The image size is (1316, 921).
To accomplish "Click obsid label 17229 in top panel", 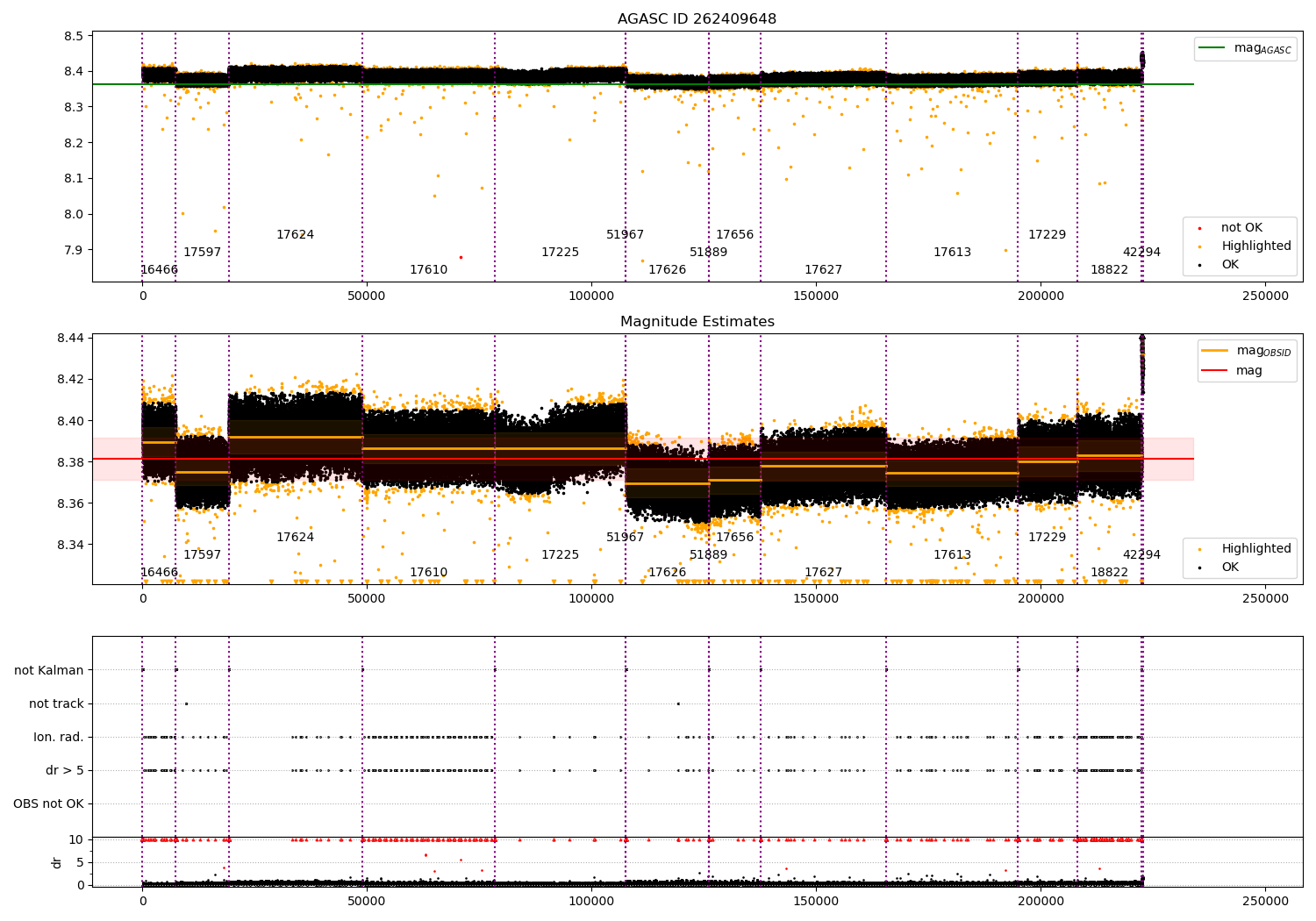I will [1047, 235].
